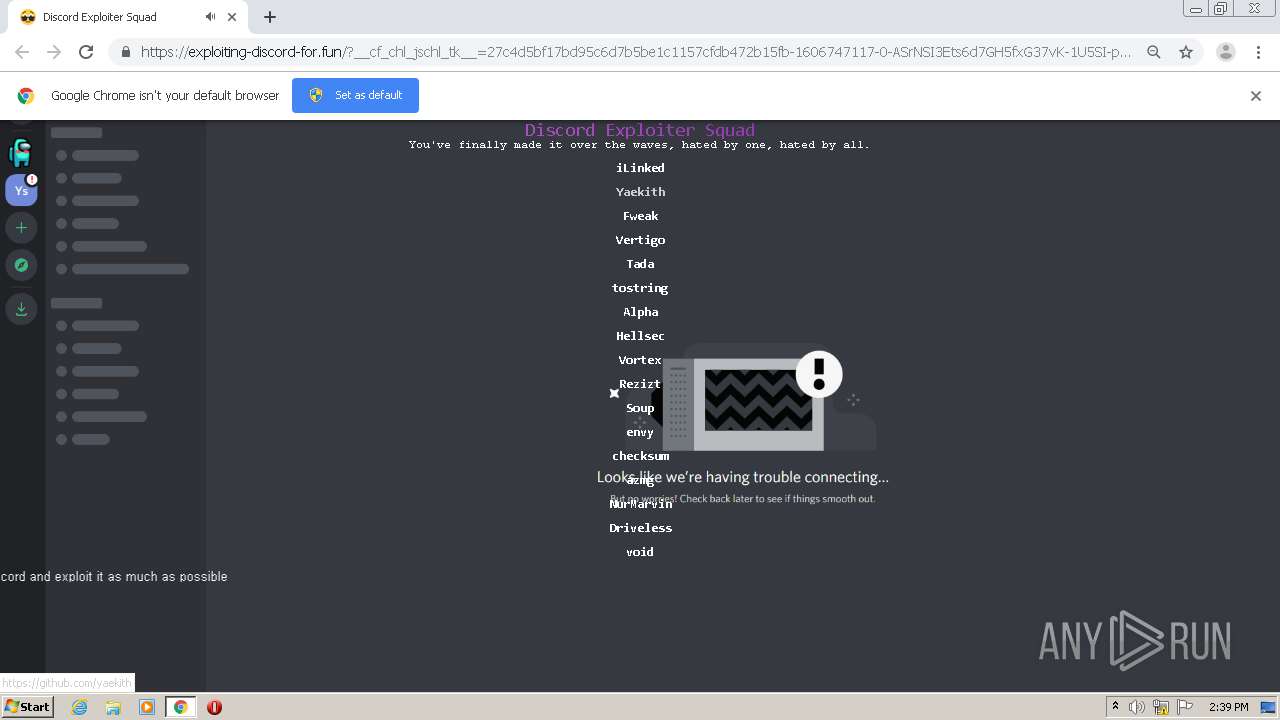Set Chrome as default browser
Screen dimensions: 1280x720
point(355,95)
